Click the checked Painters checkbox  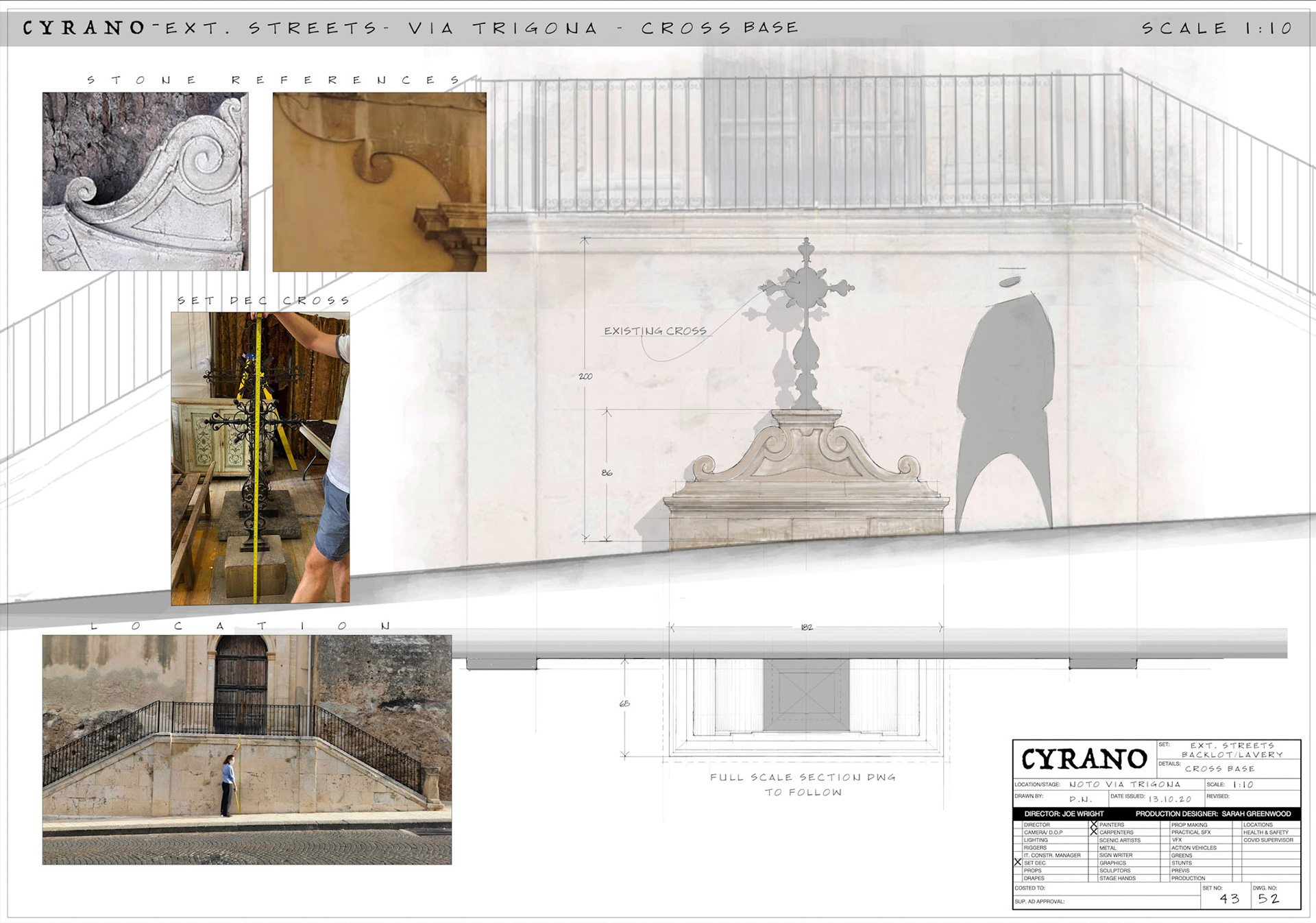[x=1094, y=824]
